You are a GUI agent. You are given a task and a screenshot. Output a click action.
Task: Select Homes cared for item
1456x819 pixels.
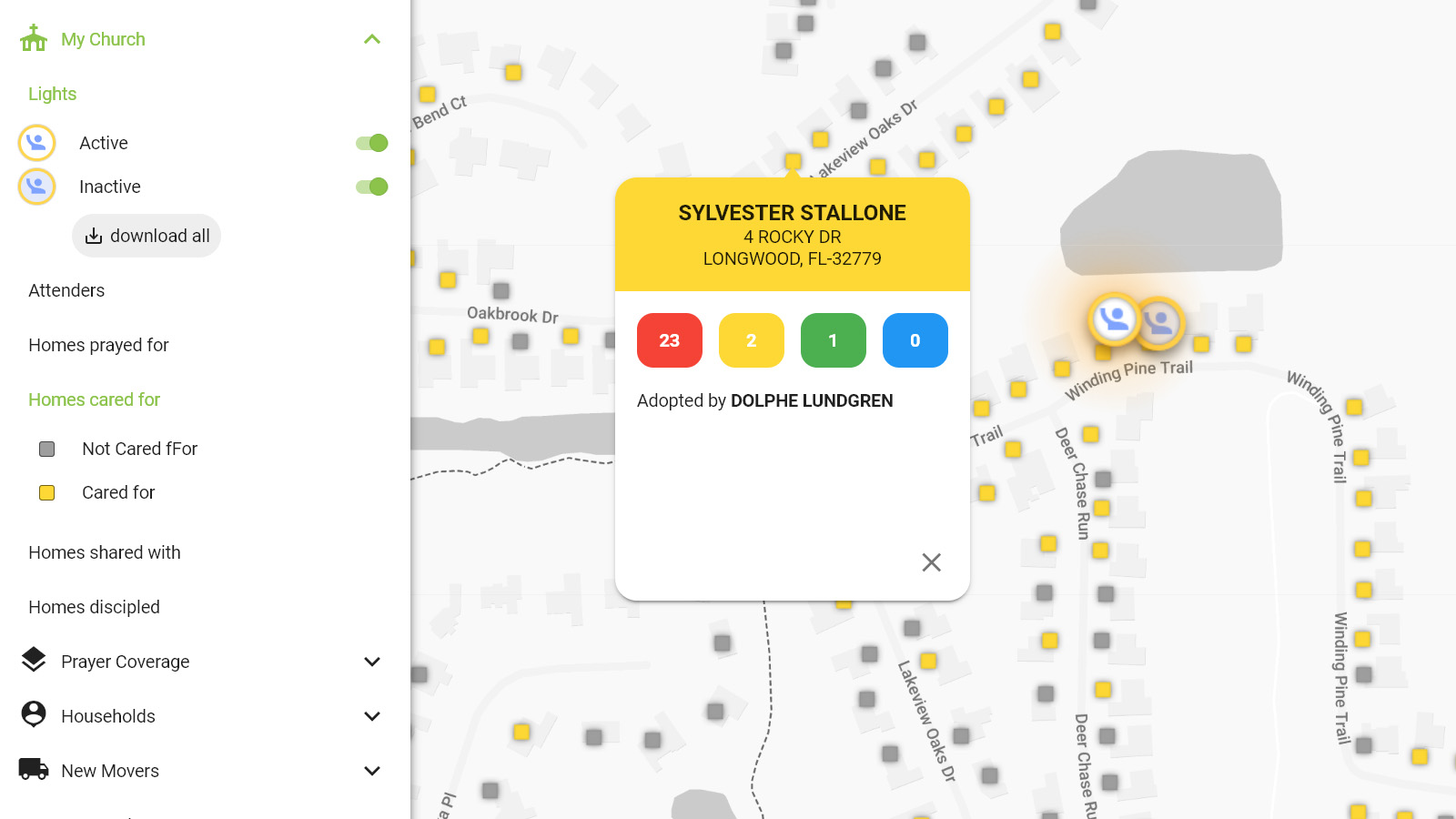pyautogui.click(x=94, y=399)
